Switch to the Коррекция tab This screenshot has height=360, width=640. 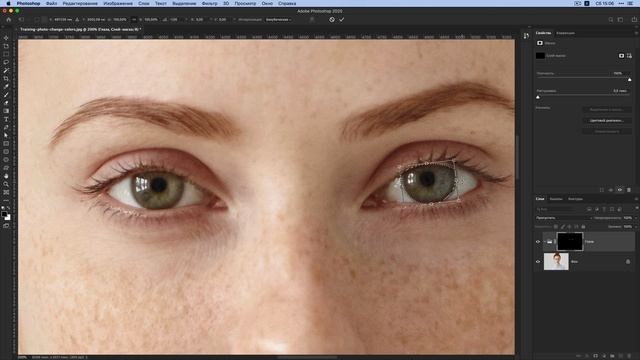pyautogui.click(x=566, y=33)
